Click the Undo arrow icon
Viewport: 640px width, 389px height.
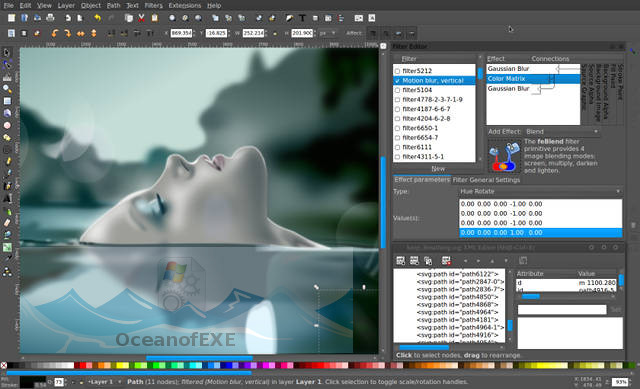(97, 18)
